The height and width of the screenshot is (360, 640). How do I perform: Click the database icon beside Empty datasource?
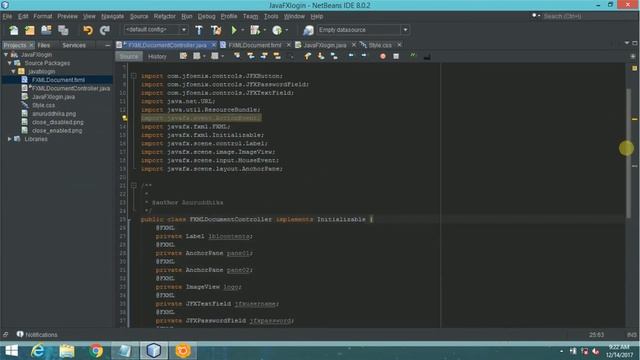tap(308, 30)
